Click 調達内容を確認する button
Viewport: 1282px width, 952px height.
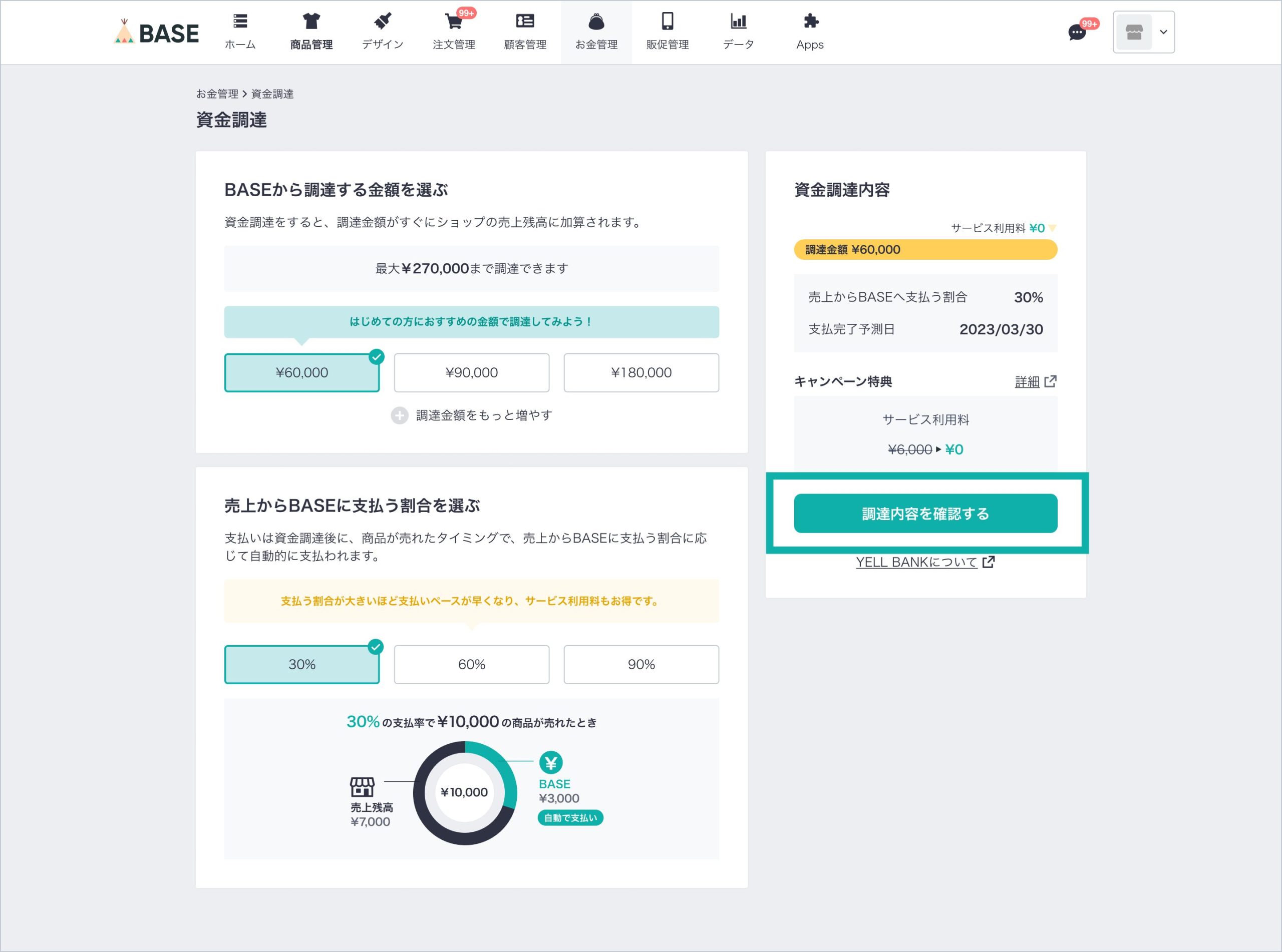point(925,514)
